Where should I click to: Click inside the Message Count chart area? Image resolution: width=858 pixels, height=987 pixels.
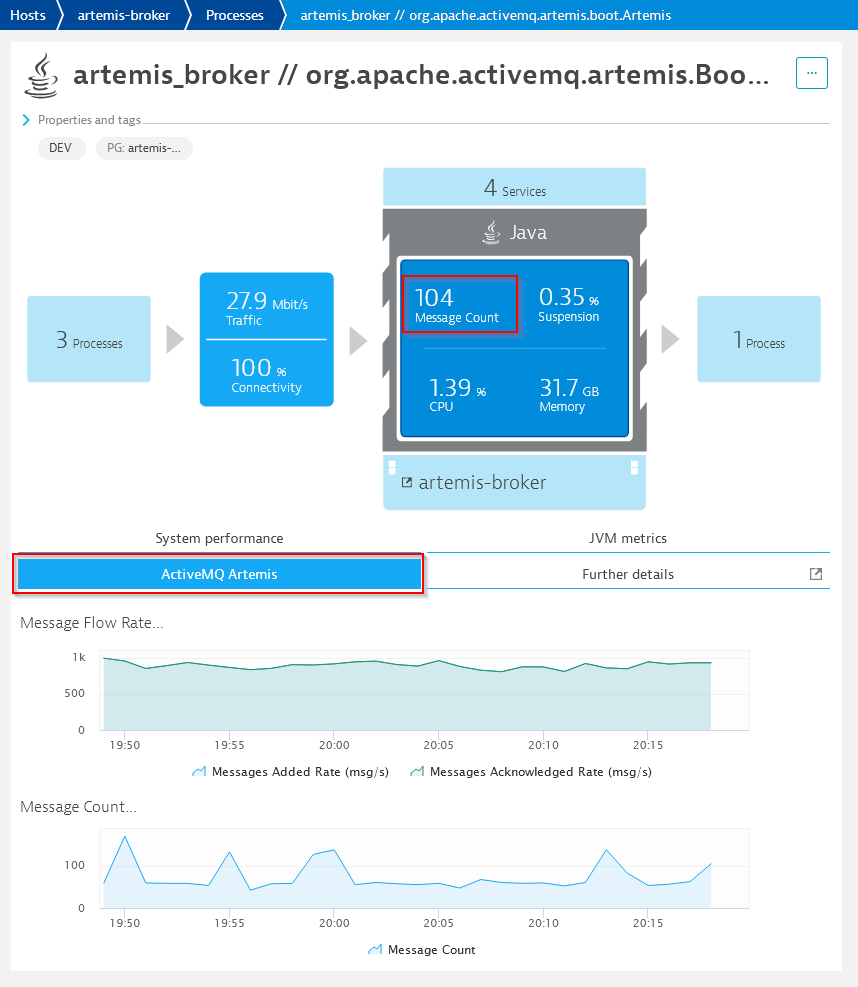[424, 869]
